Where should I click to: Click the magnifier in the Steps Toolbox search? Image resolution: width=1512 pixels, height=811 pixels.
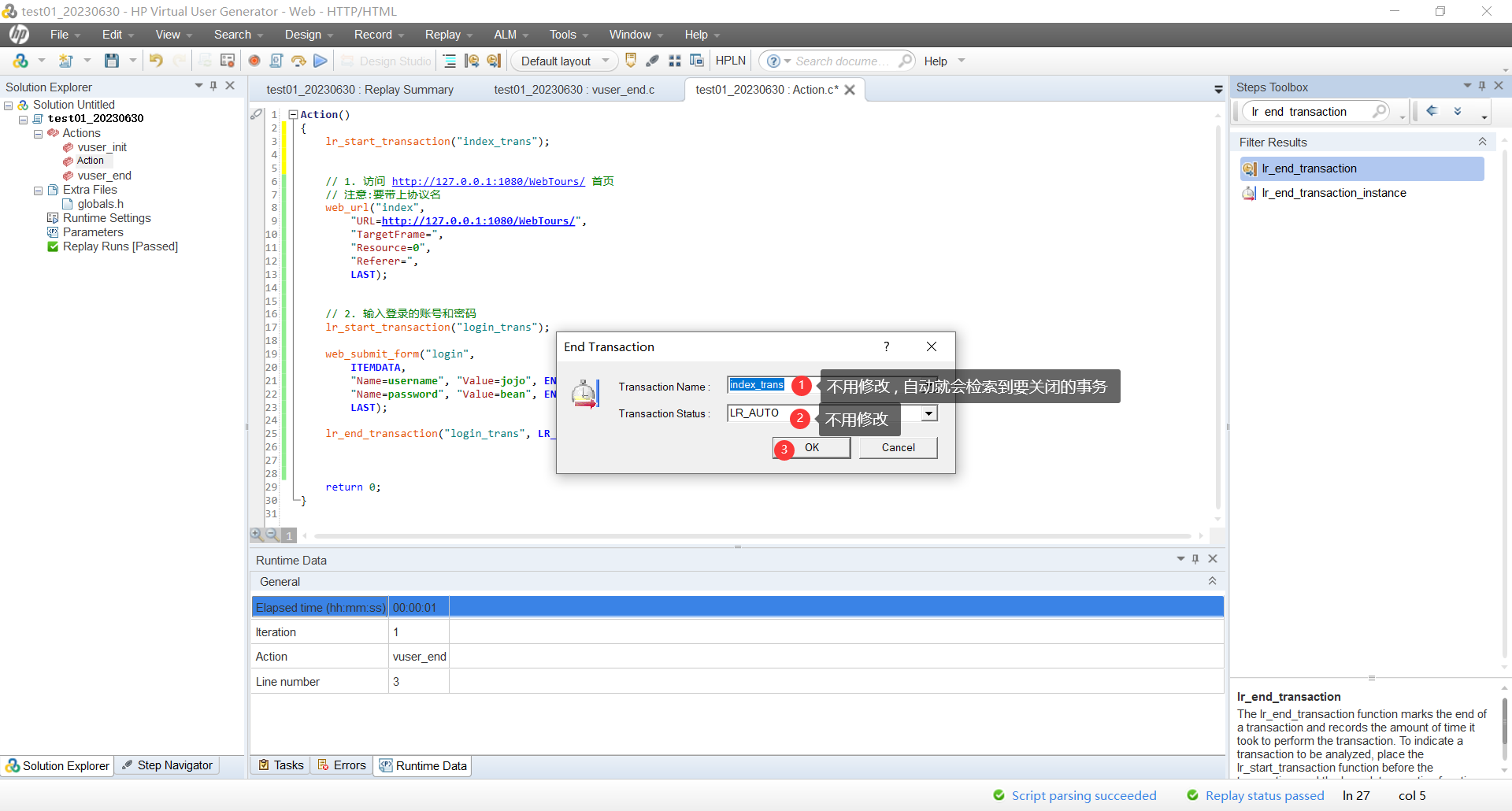point(1380,111)
